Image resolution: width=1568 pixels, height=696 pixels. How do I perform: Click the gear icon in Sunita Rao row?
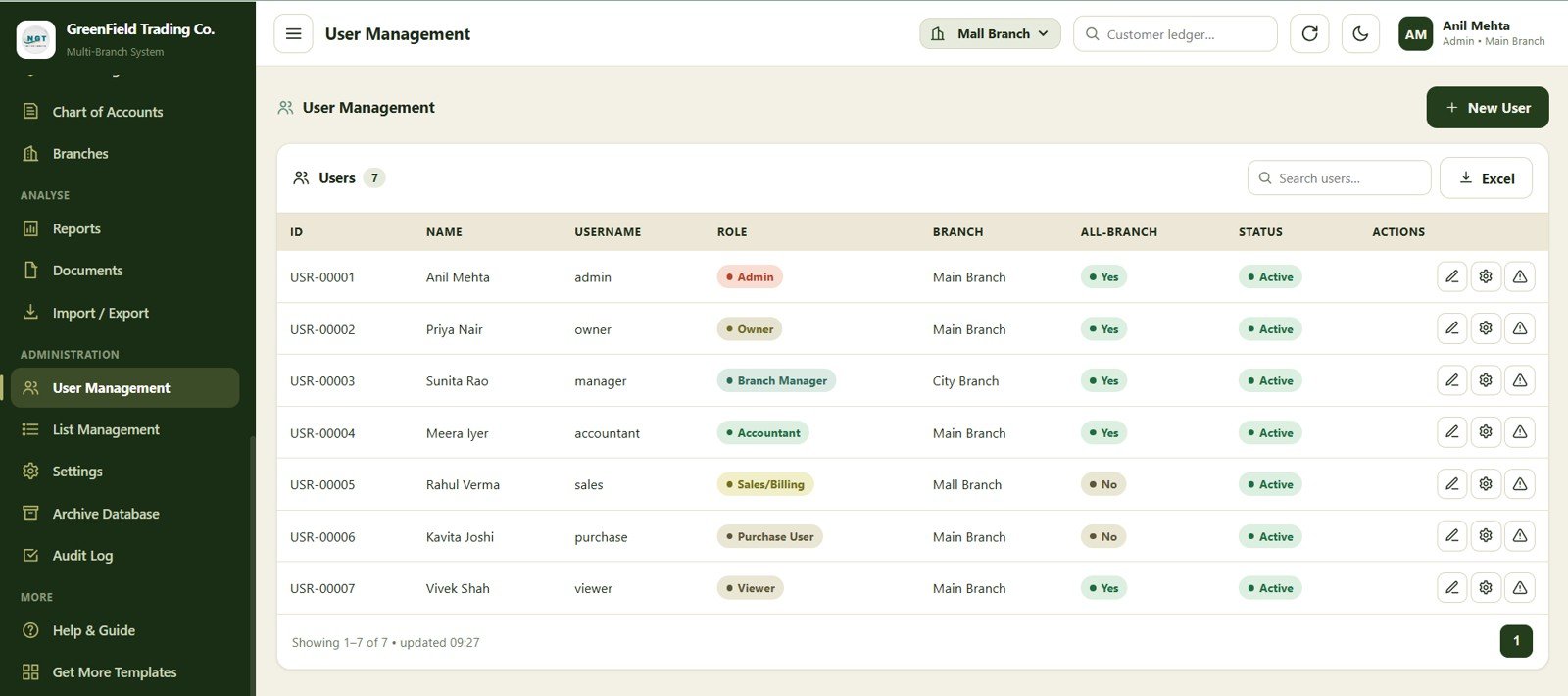pyautogui.click(x=1486, y=380)
